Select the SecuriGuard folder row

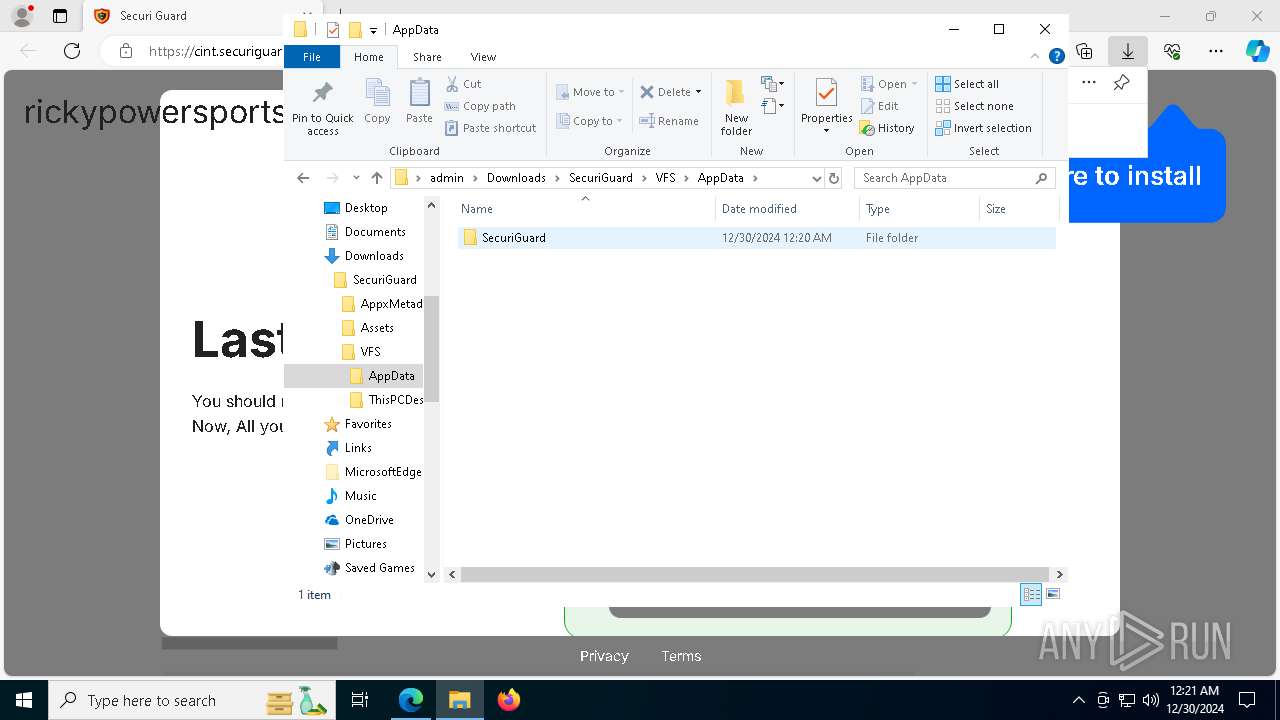click(756, 238)
